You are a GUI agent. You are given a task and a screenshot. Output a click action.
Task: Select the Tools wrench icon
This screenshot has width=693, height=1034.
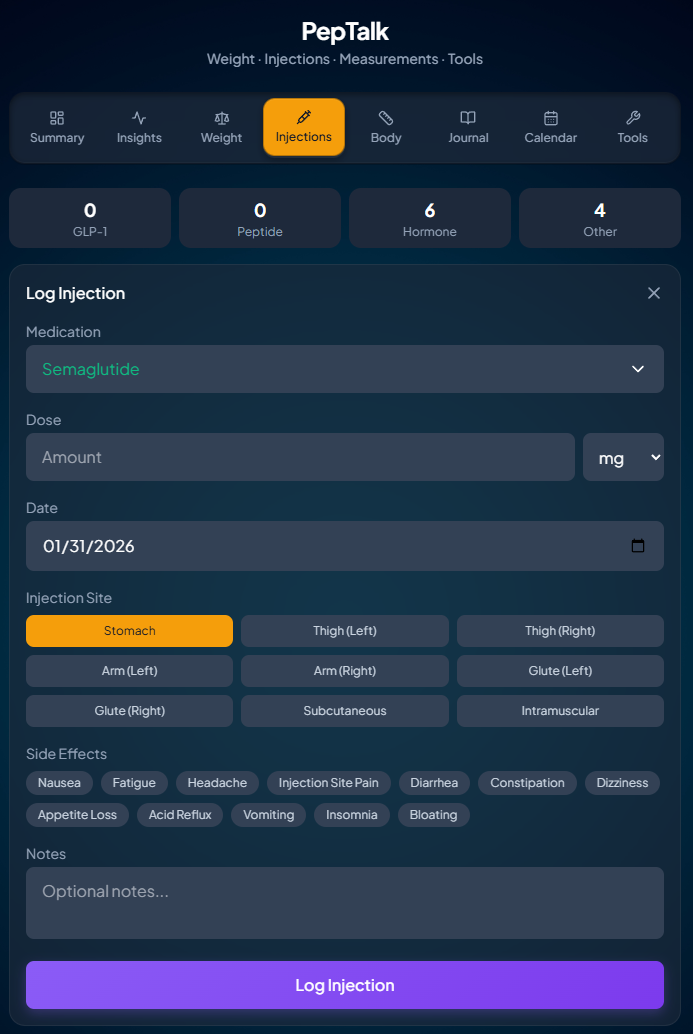click(632, 116)
